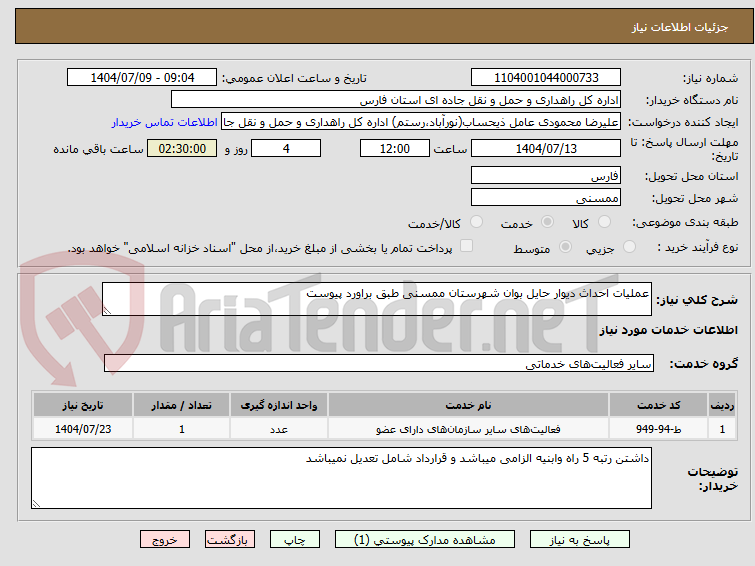Open اطلاعات تماس خریدار link

coord(165,122)
